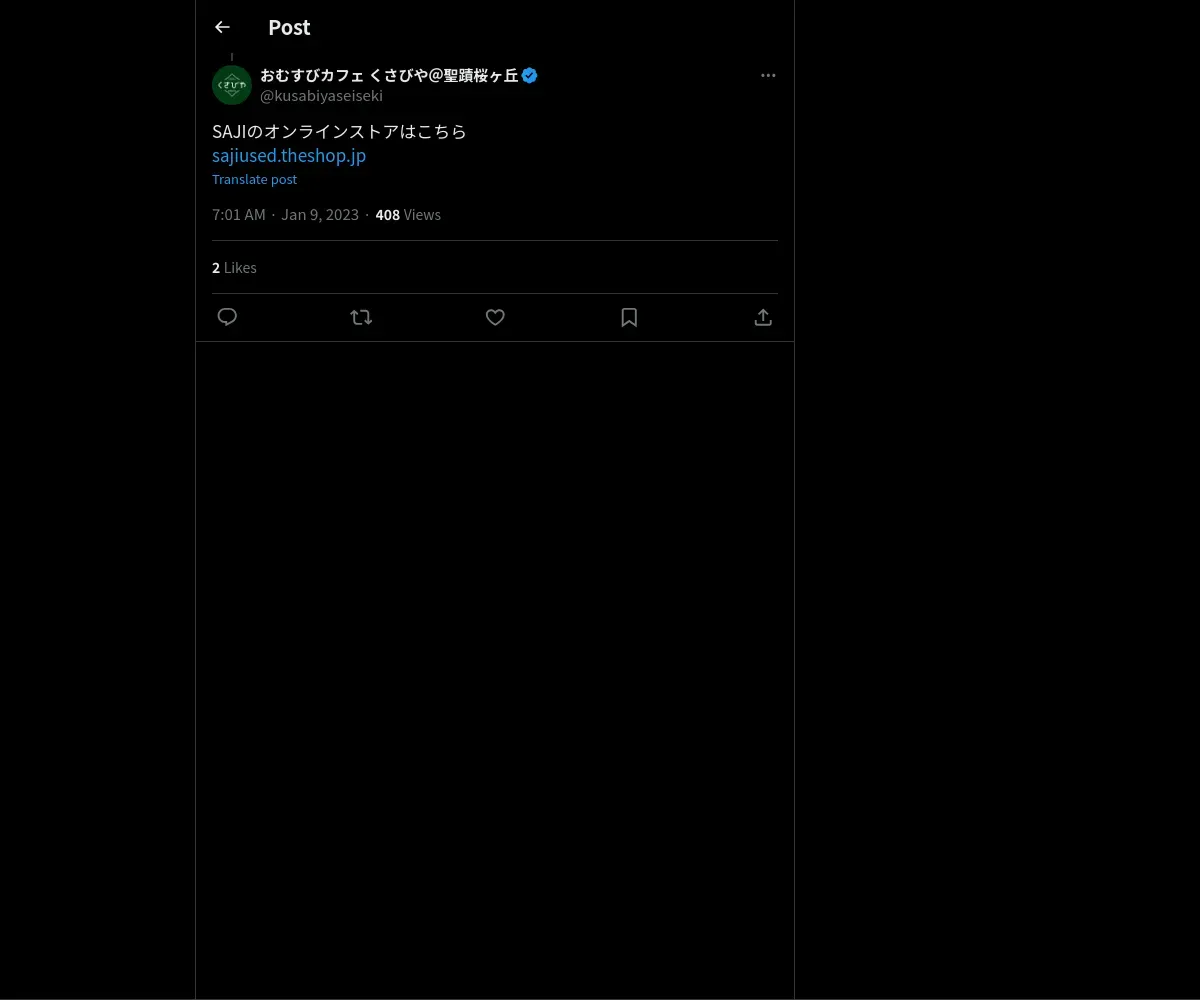Click the blue verified badge
This screenshot has width=1200, height=1000.
coord(530,75)
